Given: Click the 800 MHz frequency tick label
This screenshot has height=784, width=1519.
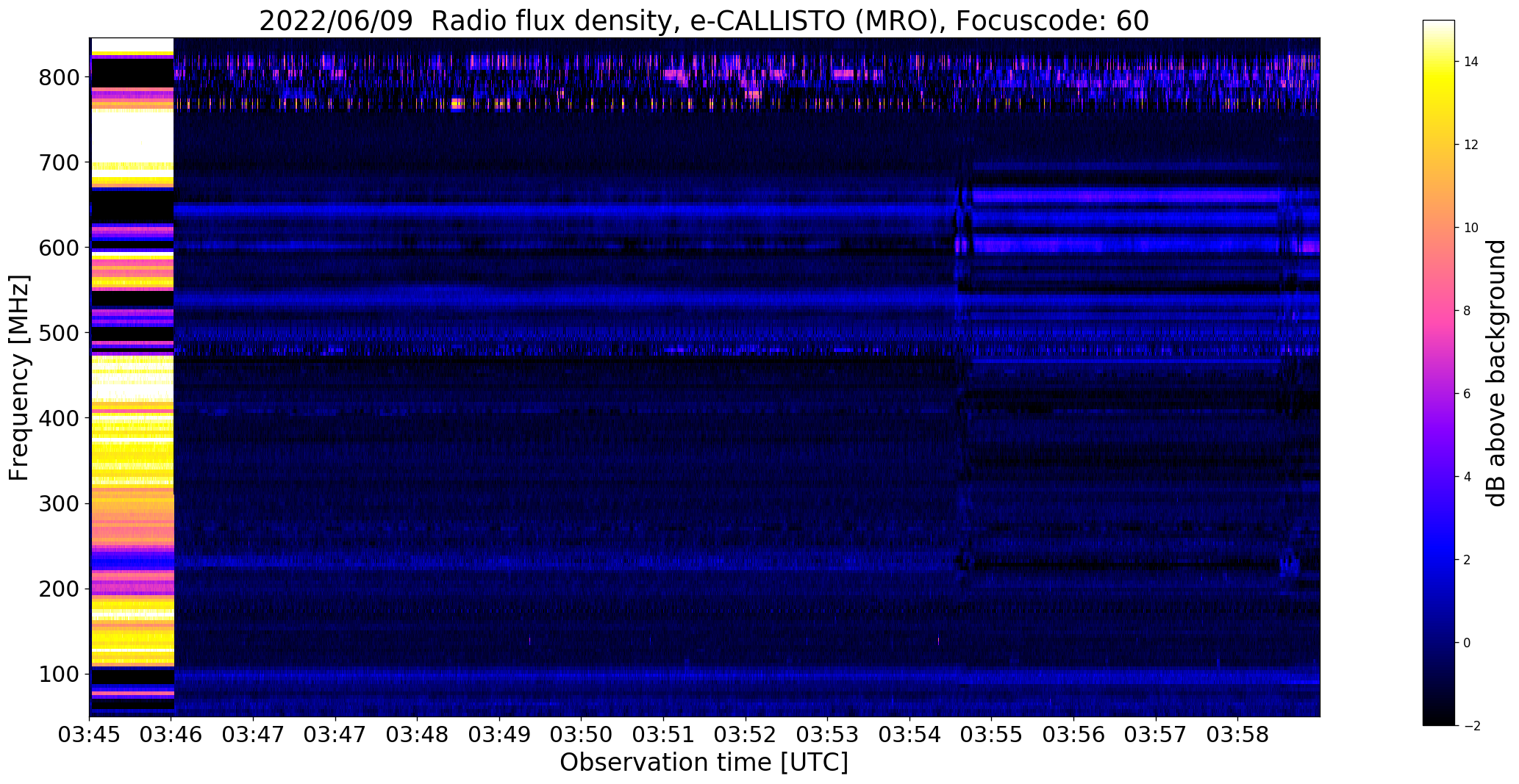Looking at the screenshot, I should coord(60,77).
